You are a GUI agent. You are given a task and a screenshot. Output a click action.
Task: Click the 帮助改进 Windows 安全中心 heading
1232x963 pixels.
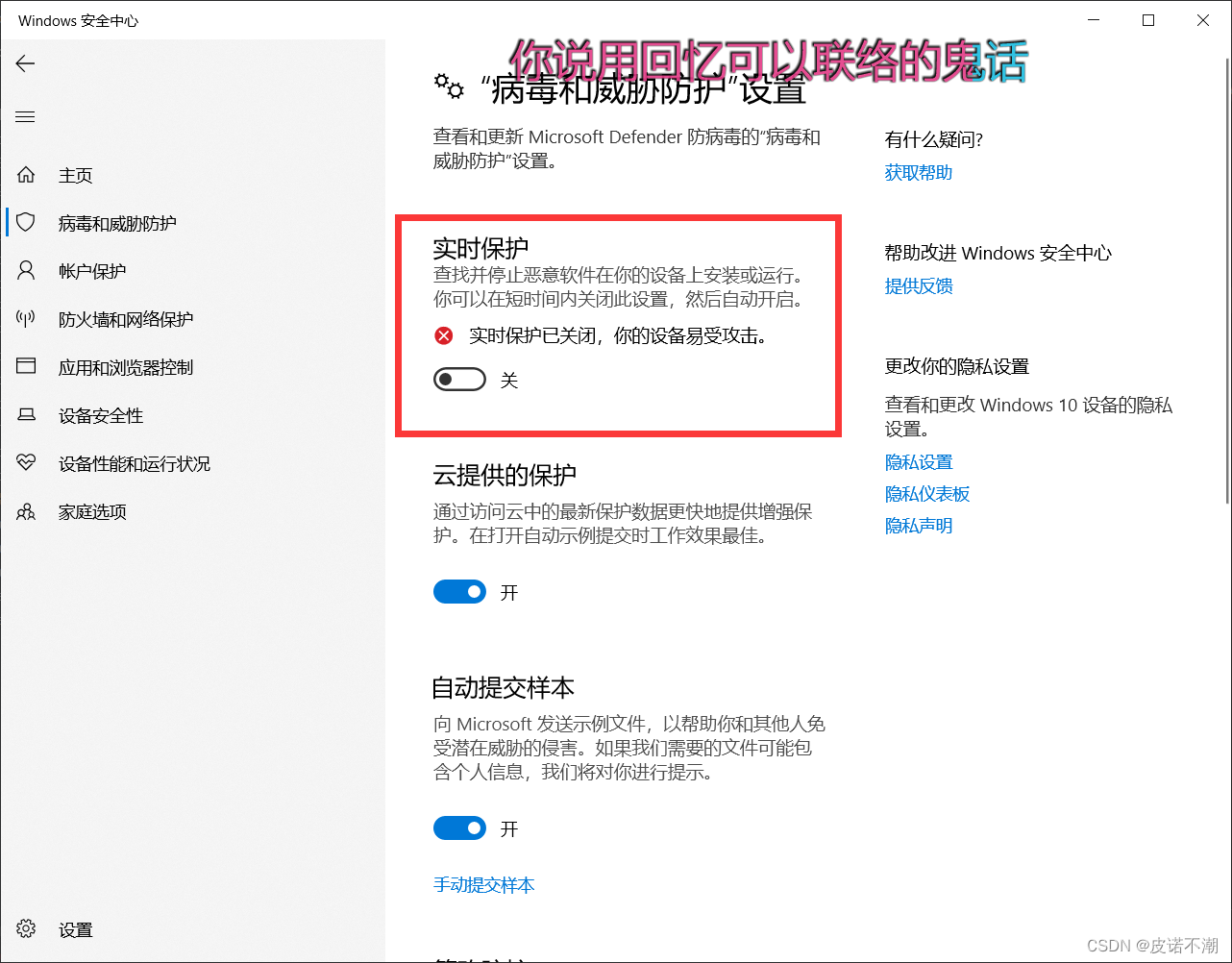point(998,254)
